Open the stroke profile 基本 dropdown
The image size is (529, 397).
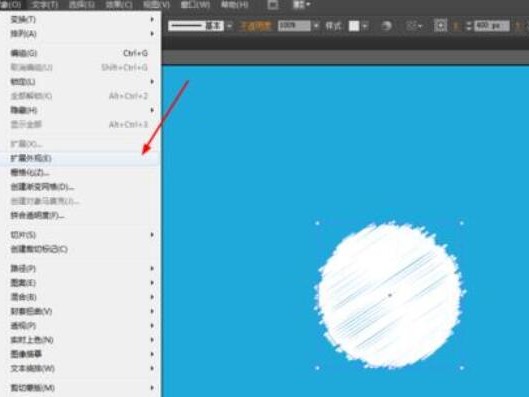click(229, 26)
